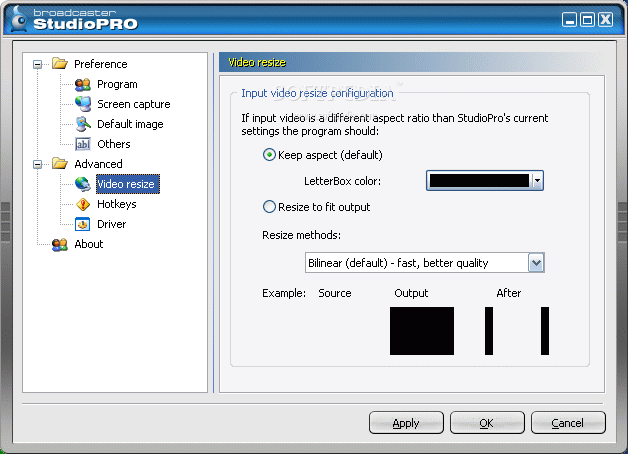The image size is (628, 454).
Task: Click the Screen capture monitor icon
Action: [x=83, y=104]
